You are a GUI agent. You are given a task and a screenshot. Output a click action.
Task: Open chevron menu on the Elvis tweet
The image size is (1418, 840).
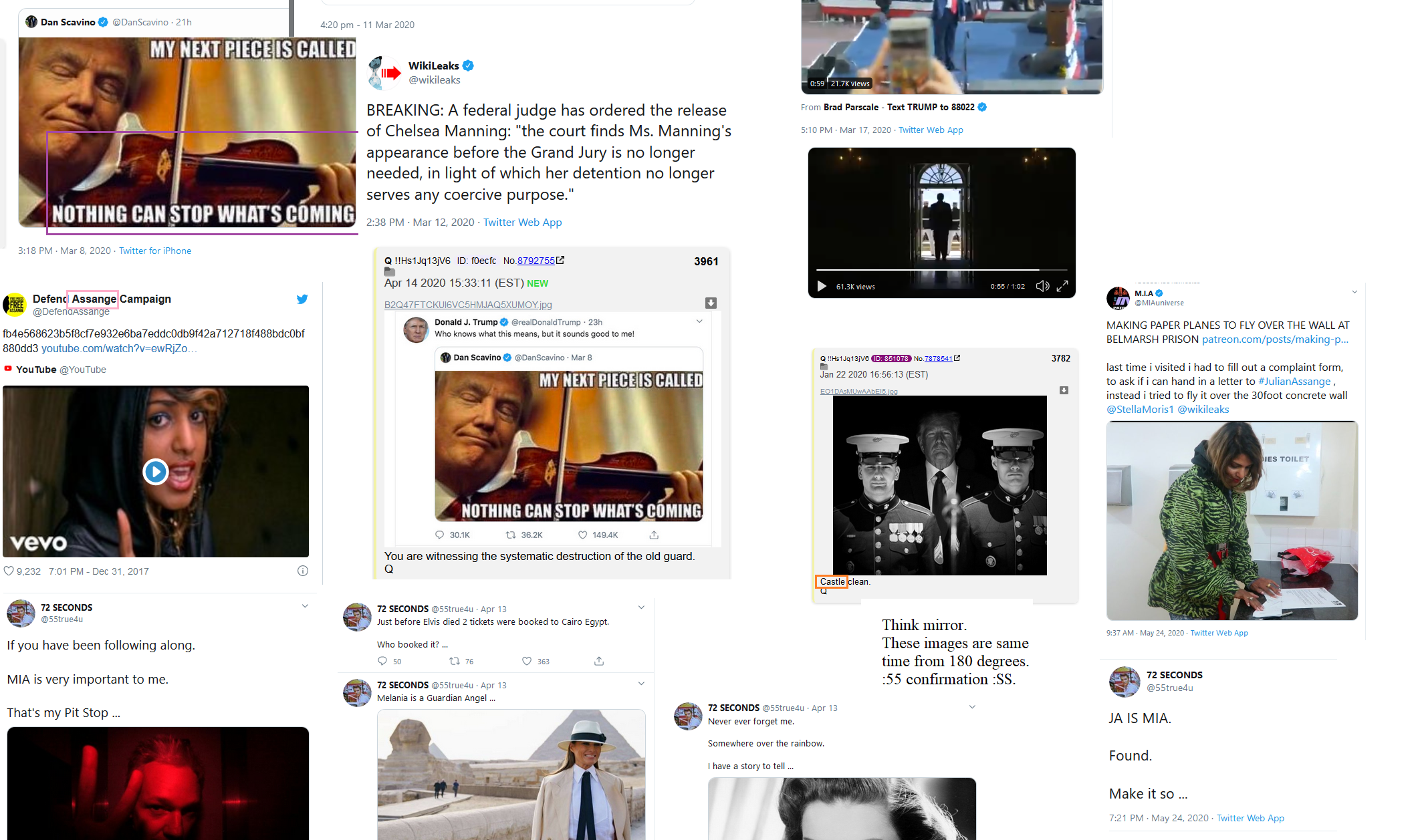pos(641,607)
